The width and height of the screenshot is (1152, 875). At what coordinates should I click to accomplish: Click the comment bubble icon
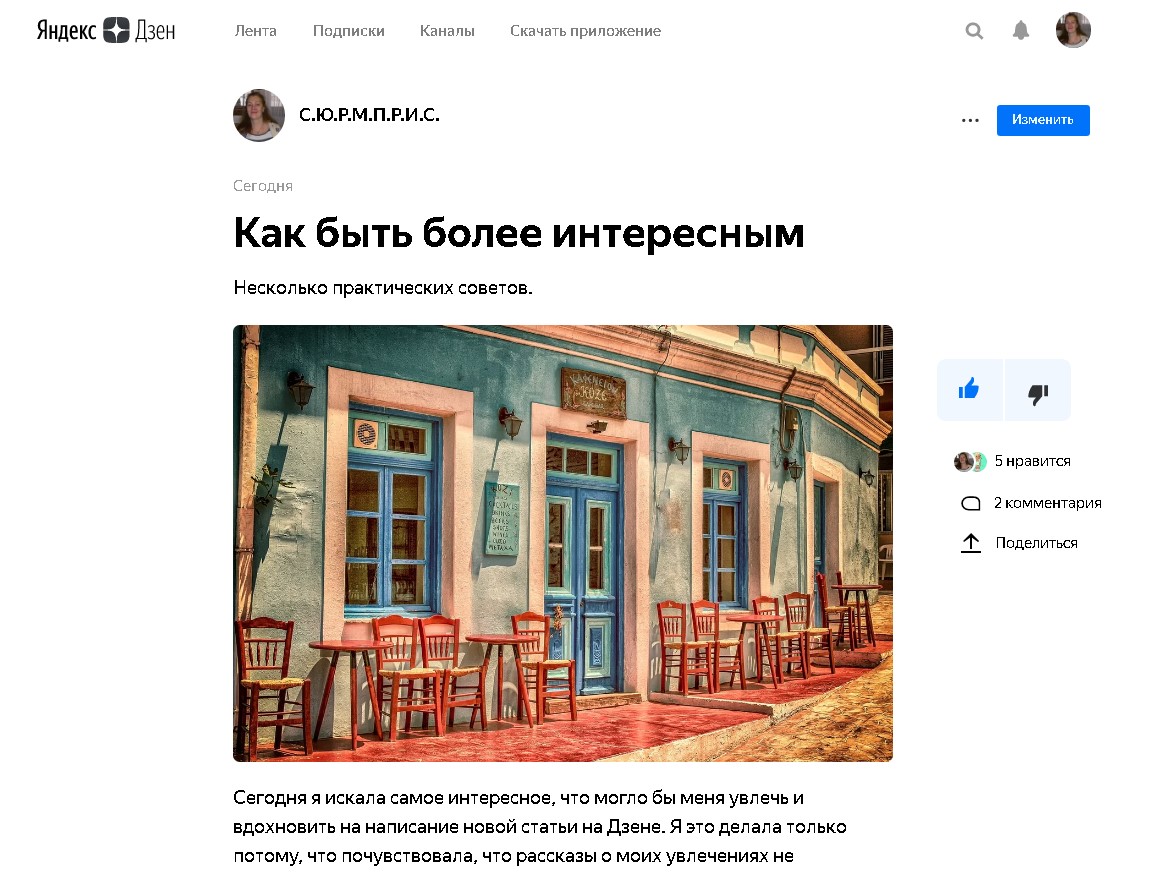click(971, 503)
